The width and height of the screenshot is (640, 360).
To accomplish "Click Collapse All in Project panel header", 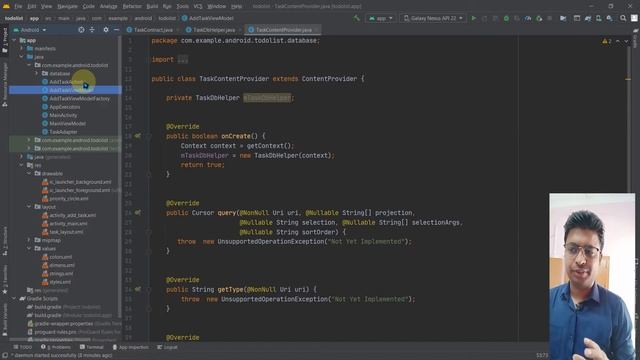I will tap(92, 30).
